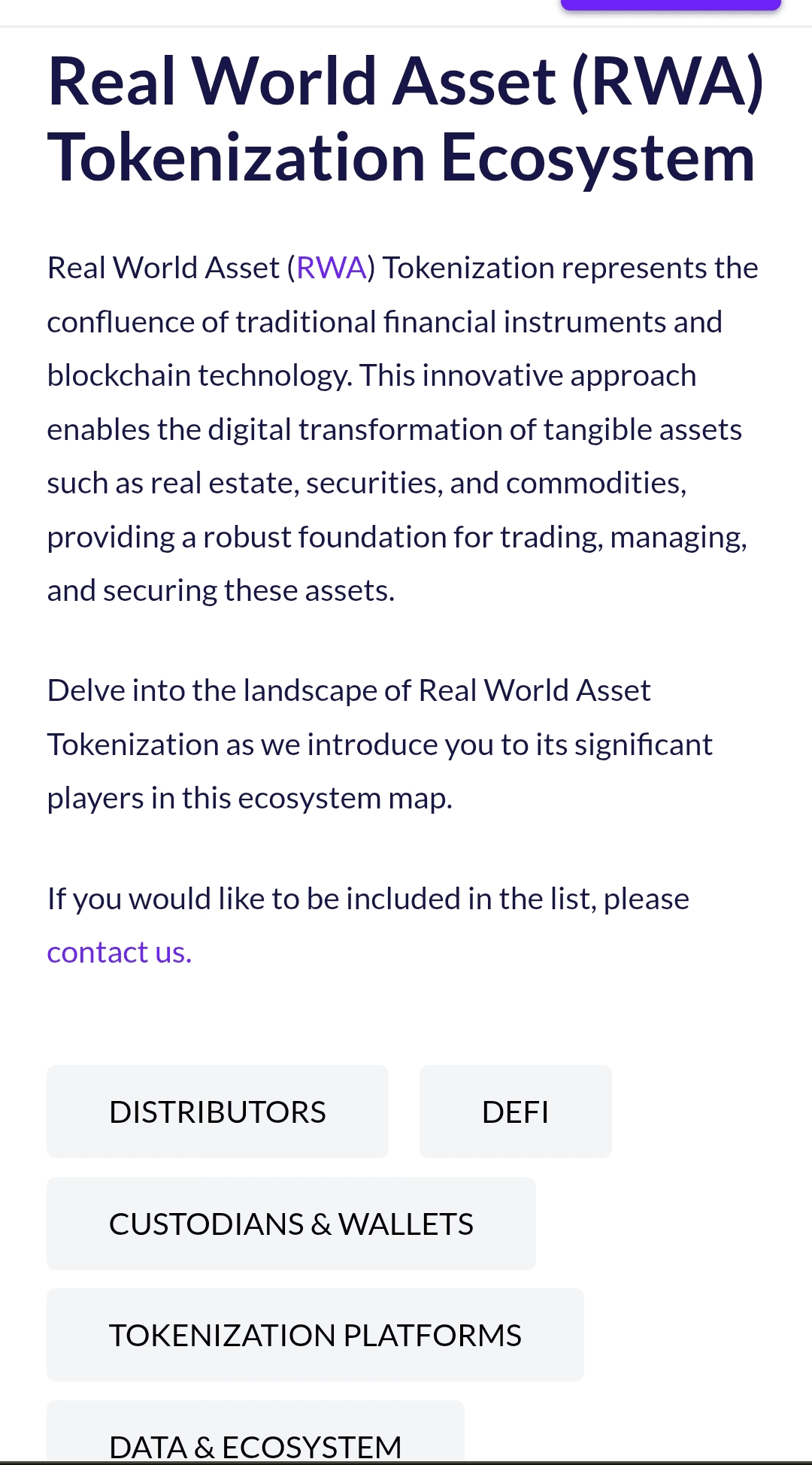Viewport: 812px width, 1465px height.
Task: Open TOKENIZATION PLATFORMS category
Action: 315,1335
